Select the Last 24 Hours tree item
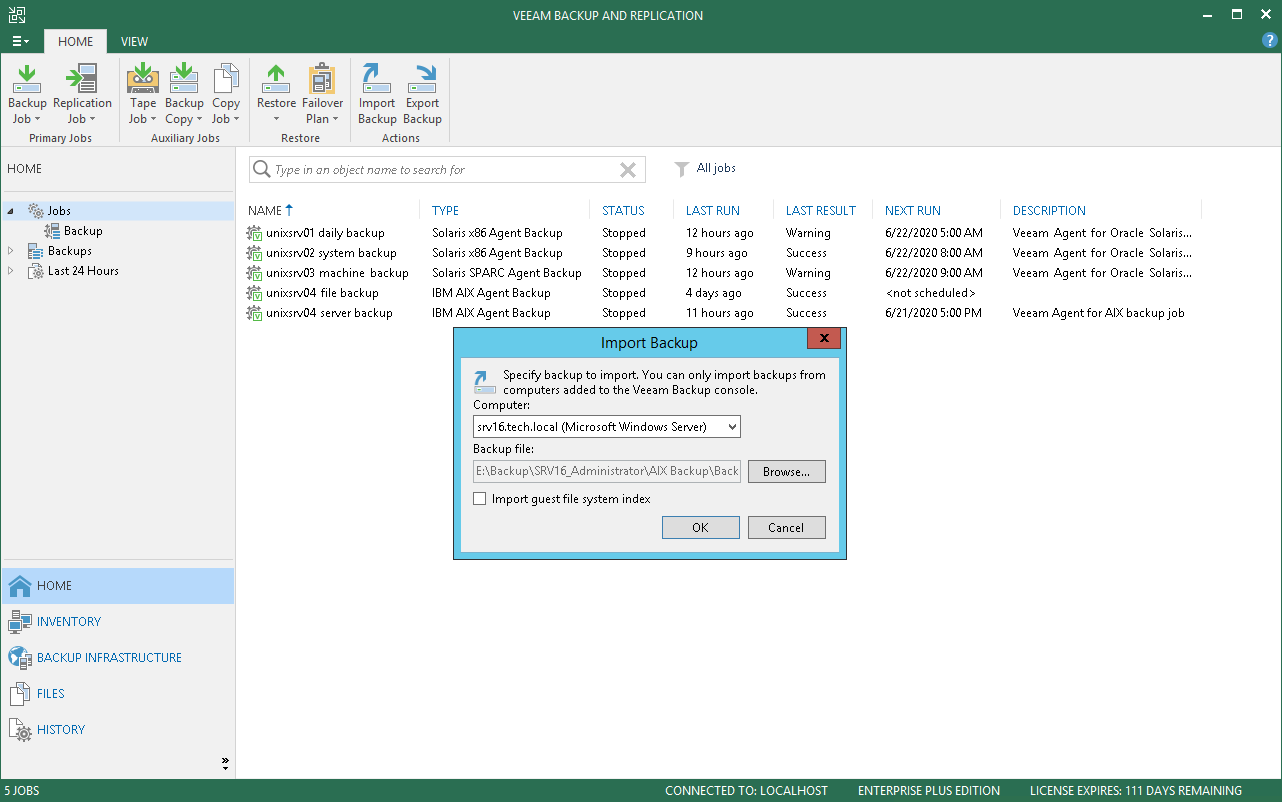 pos(83,271)
